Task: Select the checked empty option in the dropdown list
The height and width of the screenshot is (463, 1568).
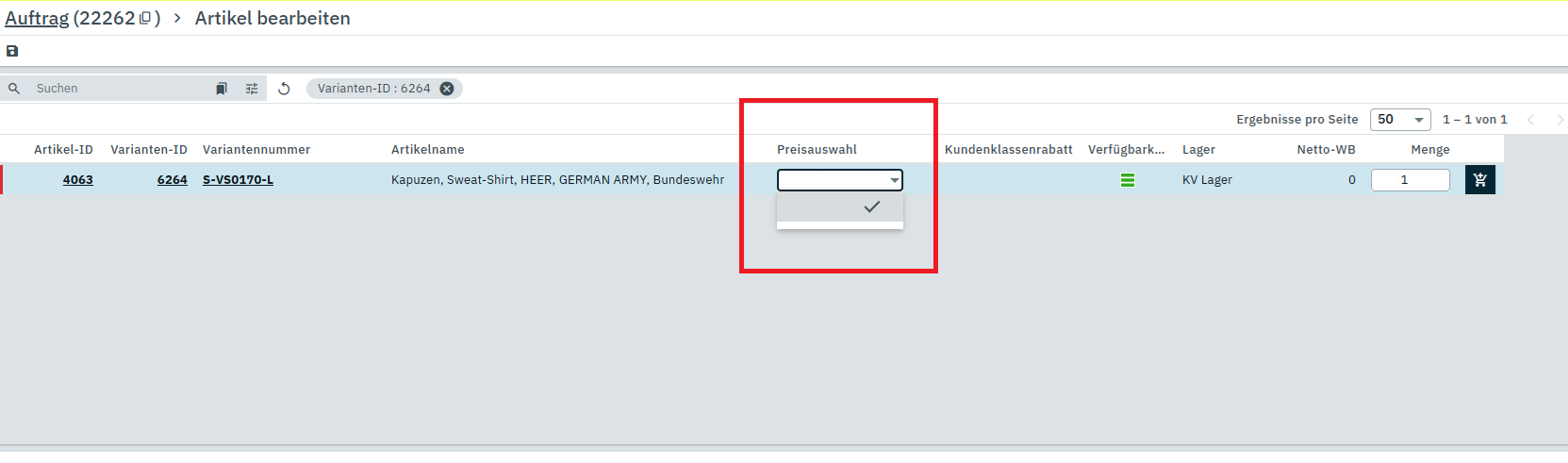Action: 839,207
